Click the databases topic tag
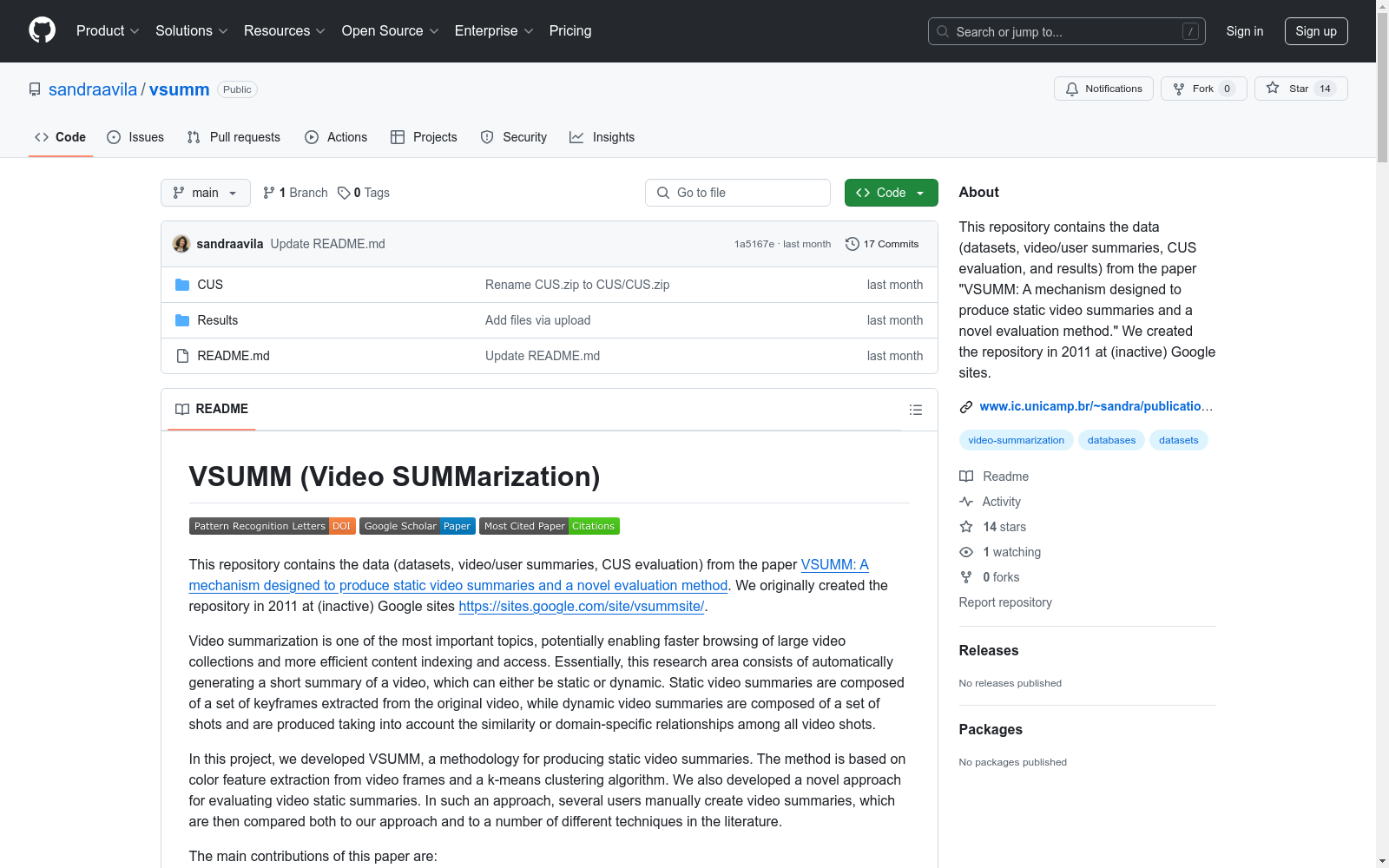 coord(1112,440)
